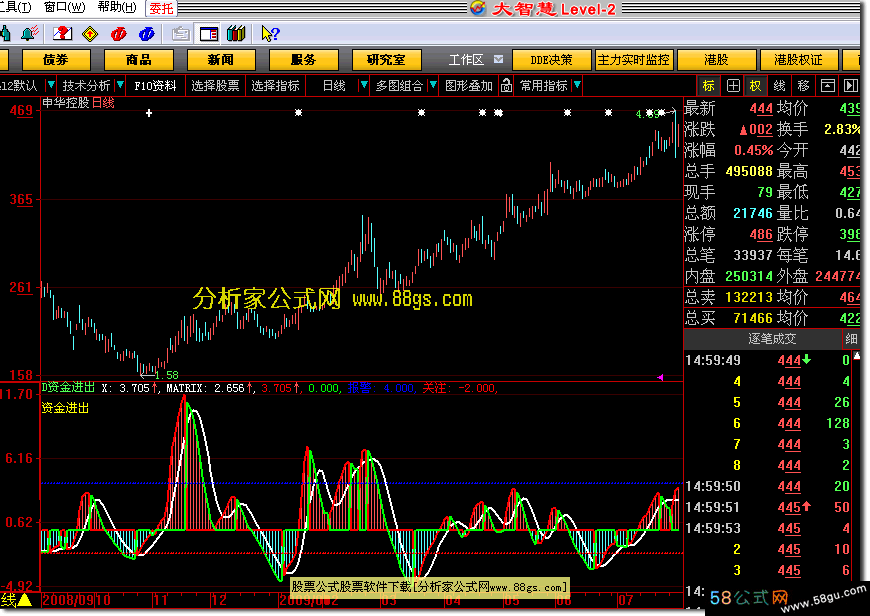Click the 2008/09 date on the timeline
This screenshot has width=870, height=616.
point(68,600)
